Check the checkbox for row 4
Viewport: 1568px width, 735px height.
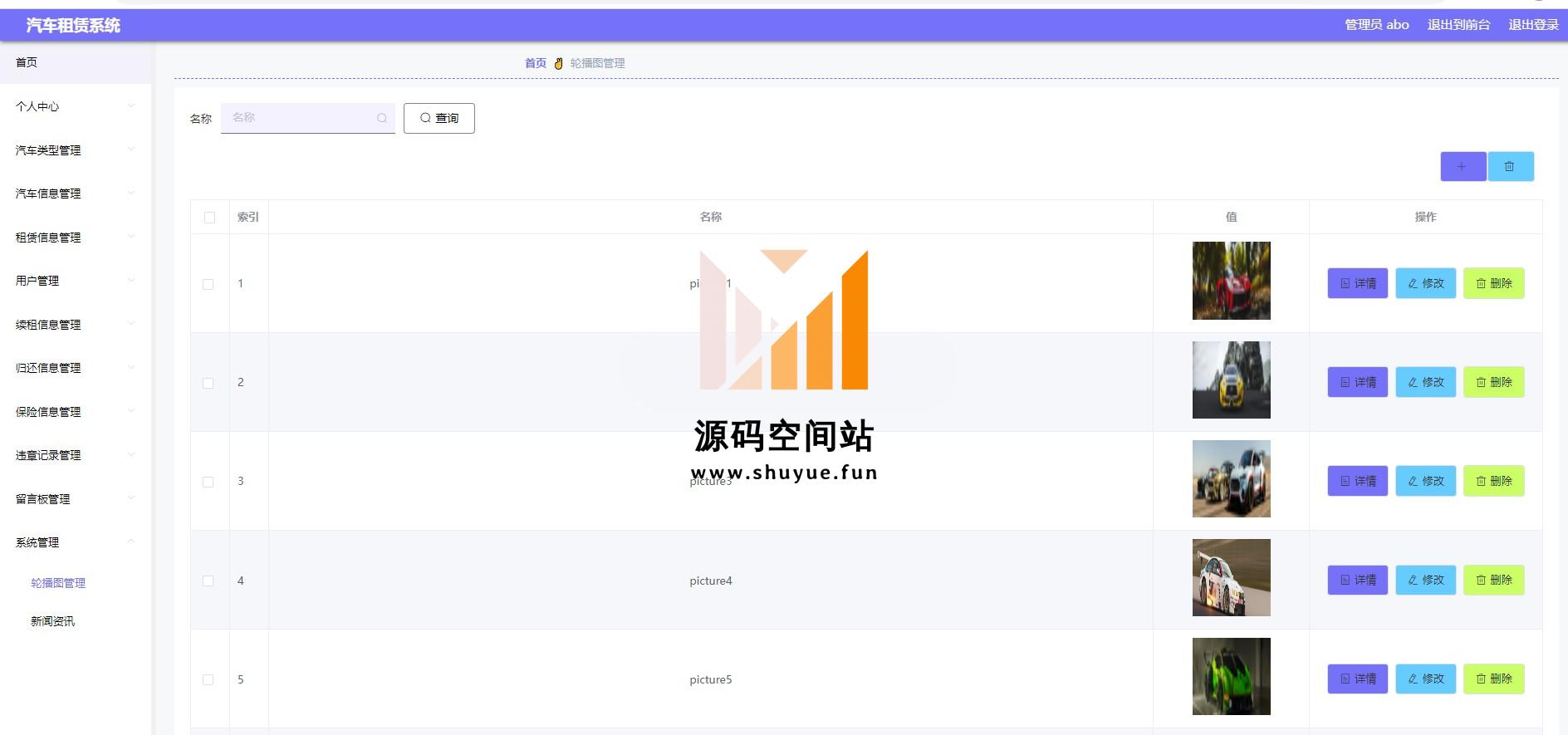[x=208, y=581]
